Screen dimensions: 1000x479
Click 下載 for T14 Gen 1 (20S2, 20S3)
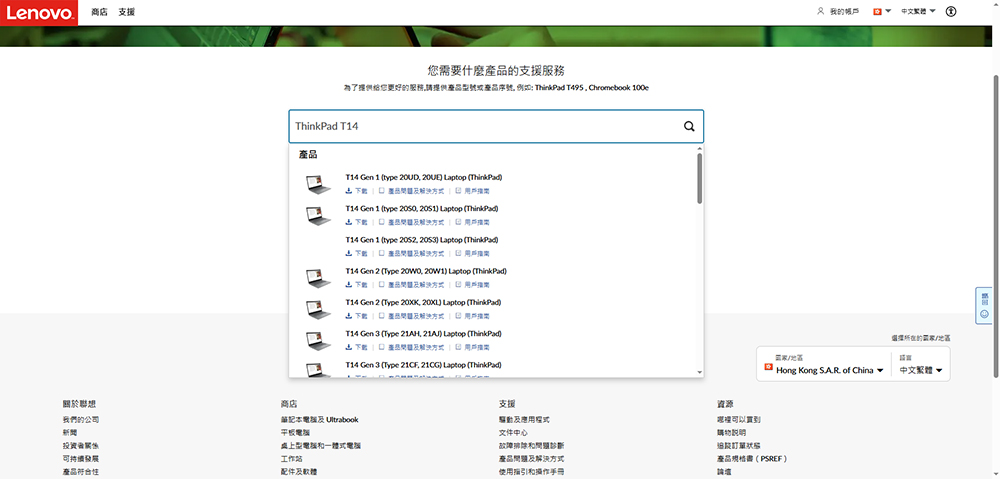[357, 253]
